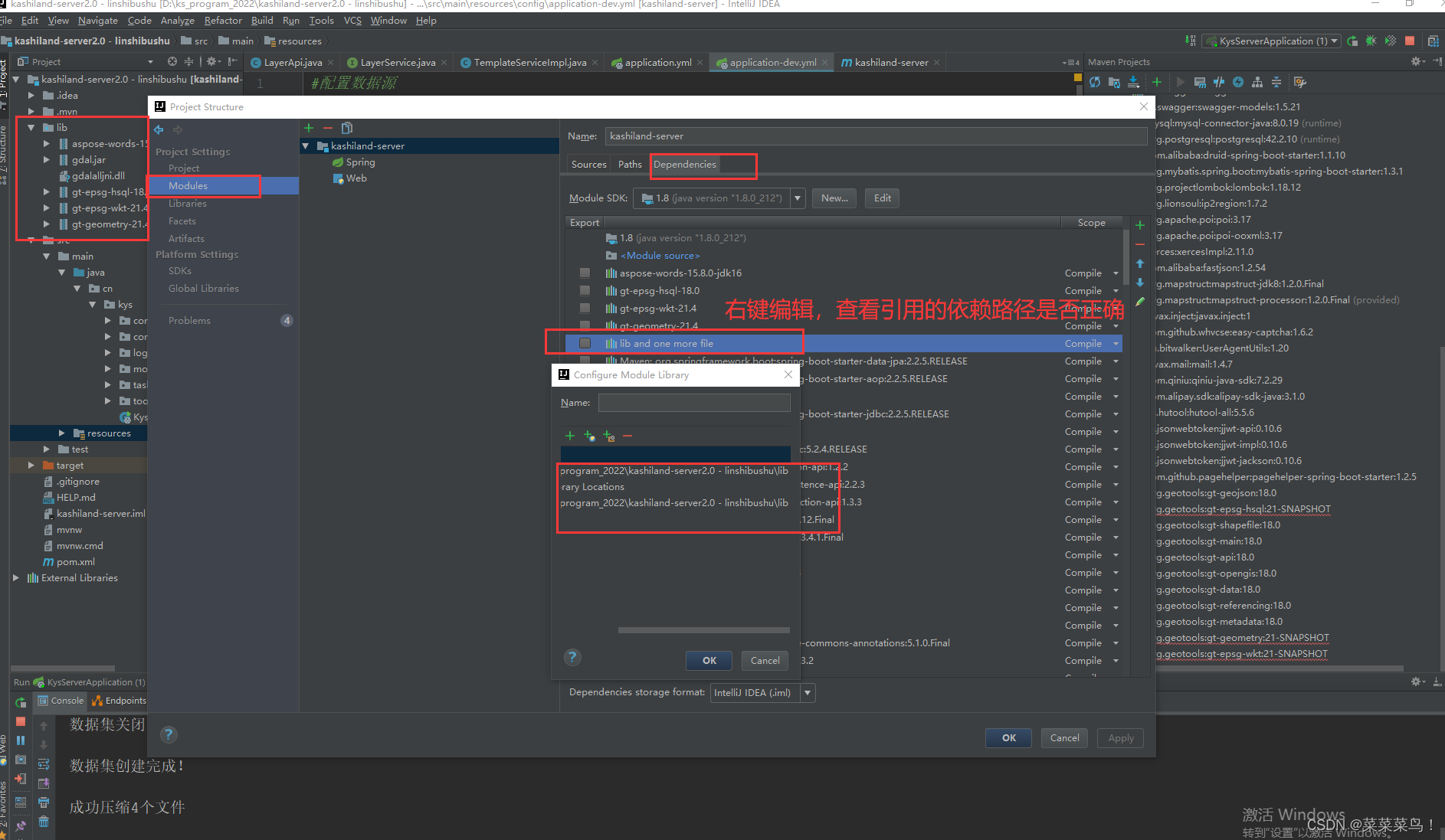Switch to Endpoints tab in Run panel
Screen dimensions: 1445x840
[120, 701]
